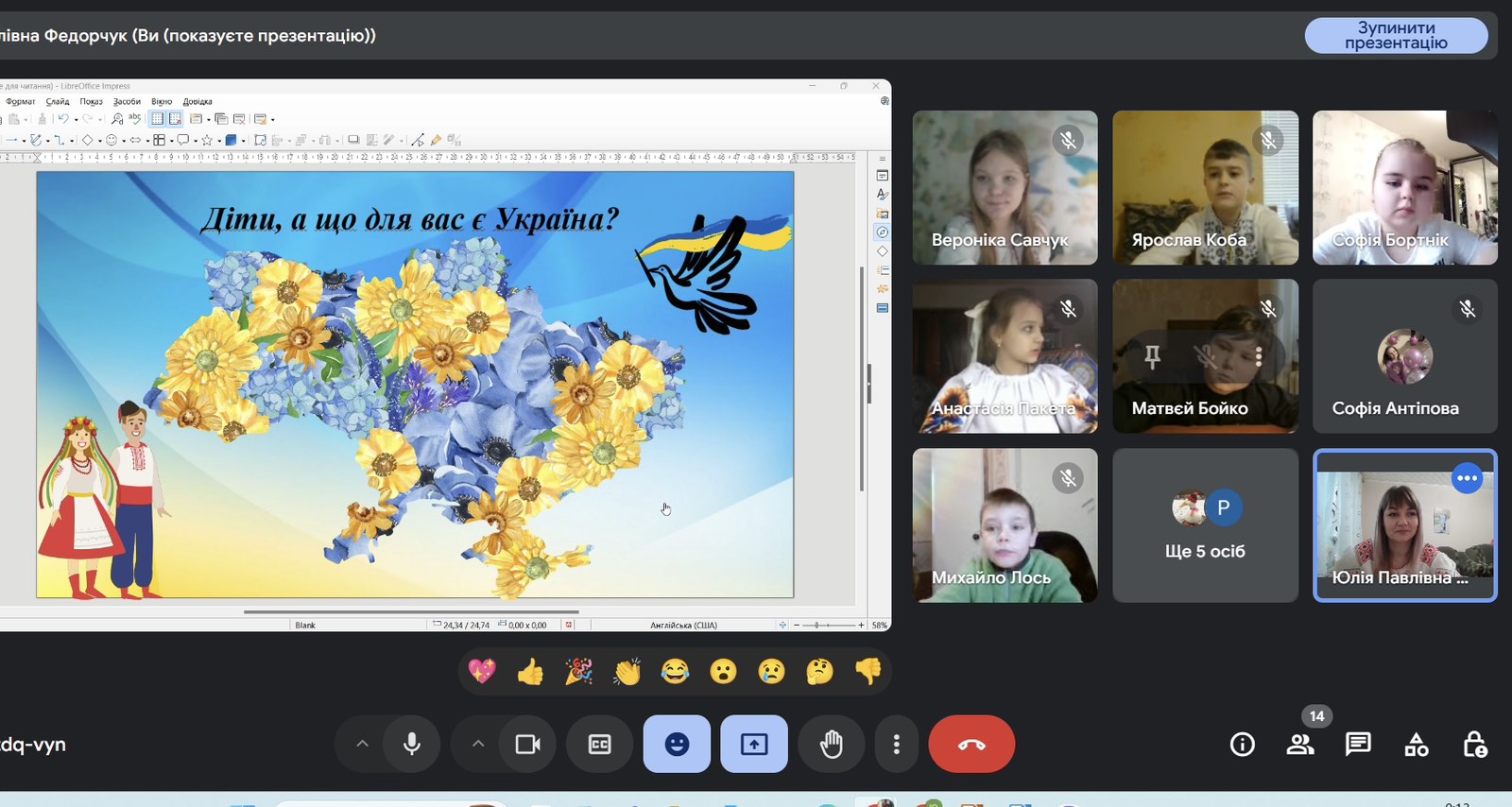Viewport: 1512px width, 807px height.
Task: Open host controls lock icon
Action: coord(1474,745)
